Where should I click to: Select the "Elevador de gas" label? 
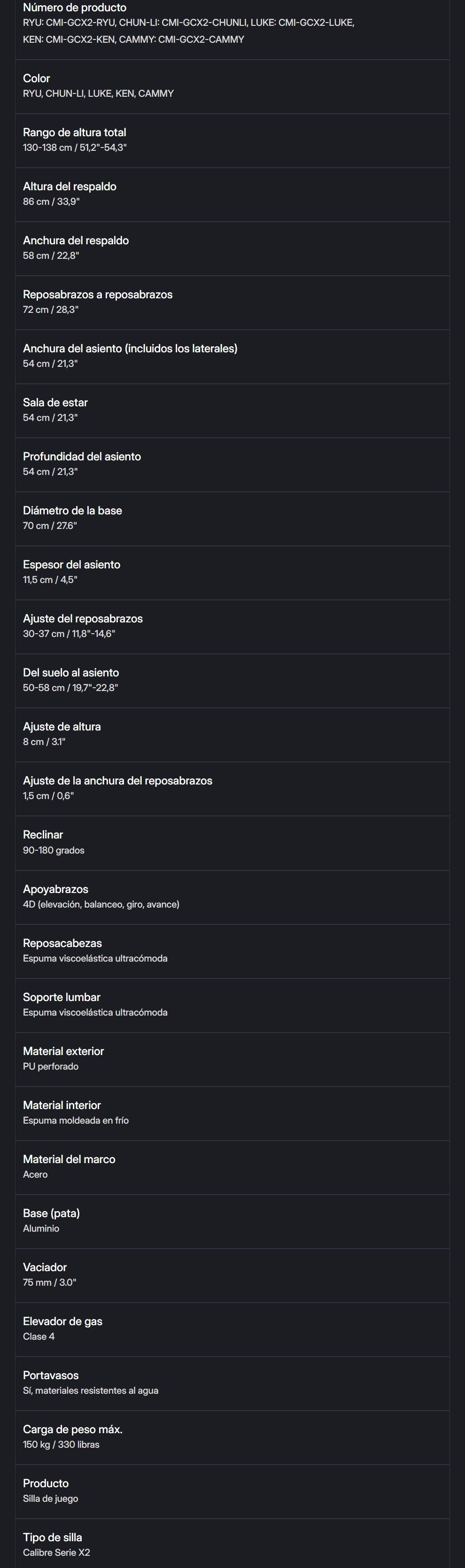pos(62,1321)
